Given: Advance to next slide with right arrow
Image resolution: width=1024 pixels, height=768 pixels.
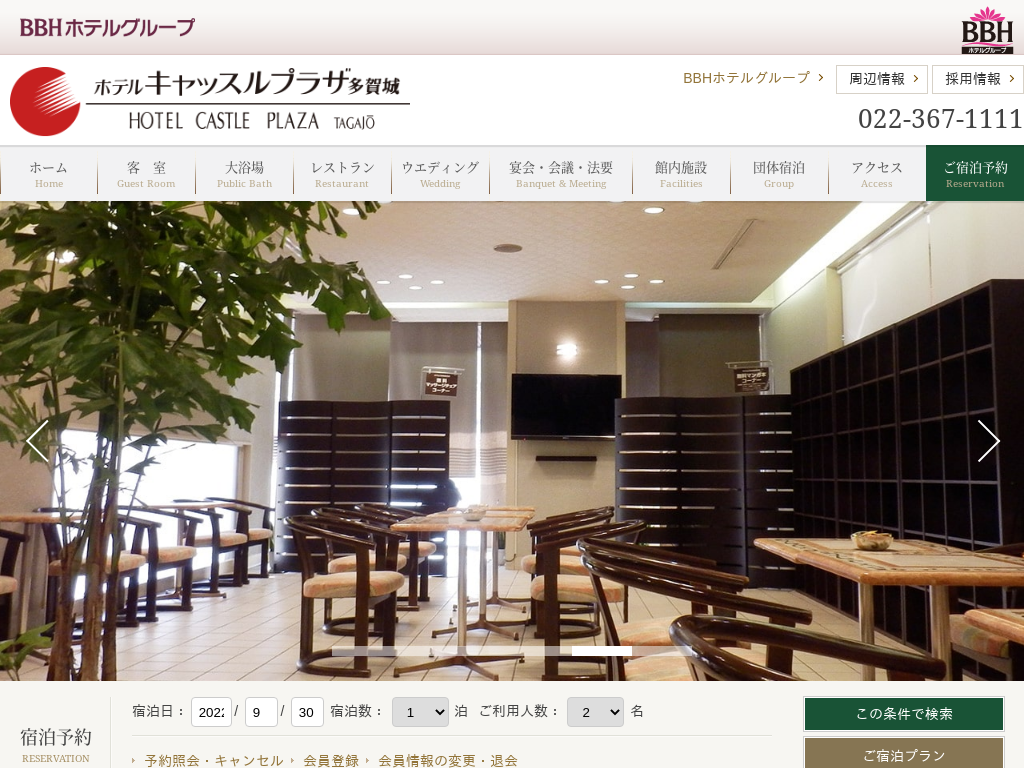Looking at the screenshot, I should (988, 441).
